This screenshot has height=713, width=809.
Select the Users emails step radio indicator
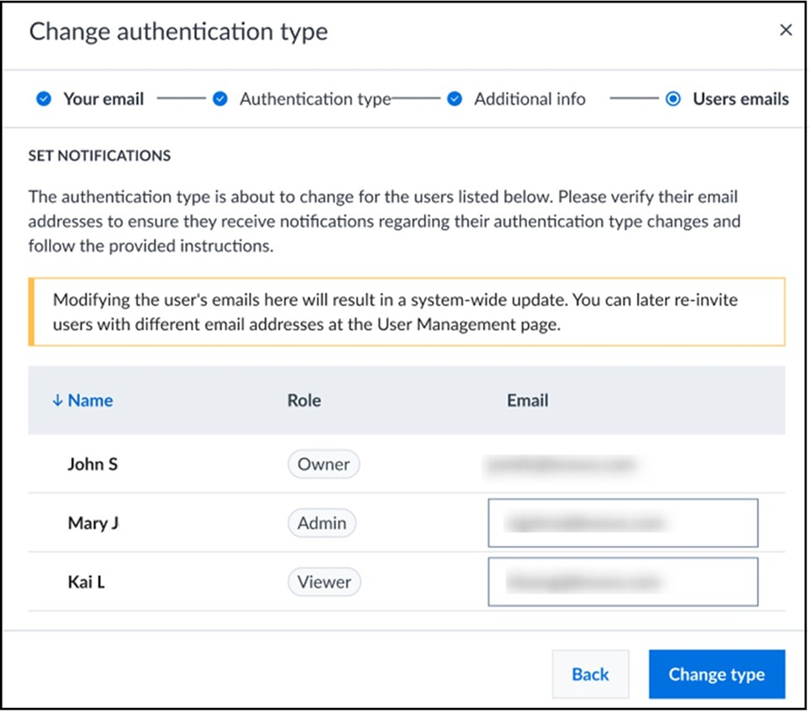[x=673, y=99]
